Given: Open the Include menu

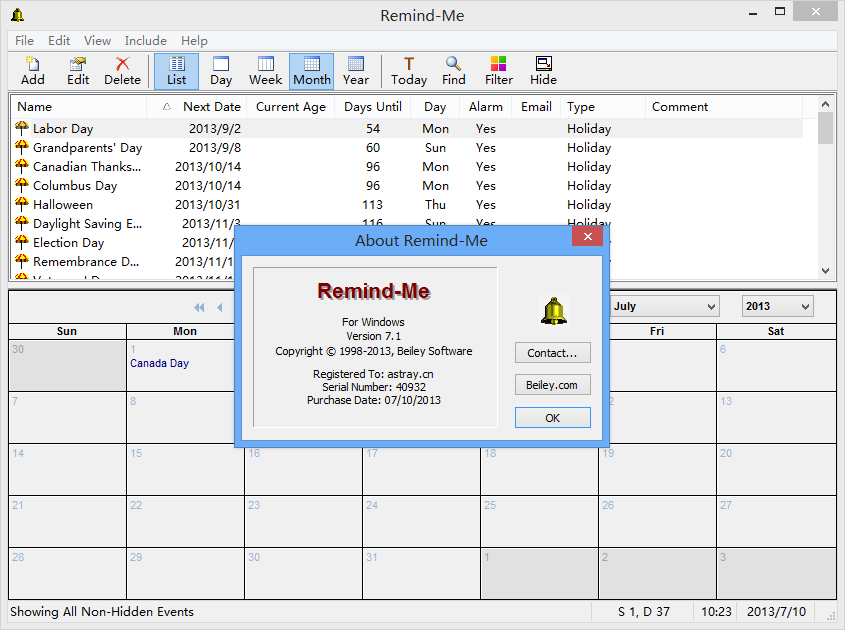Looking at the screenshot, I should coord(146,41).
